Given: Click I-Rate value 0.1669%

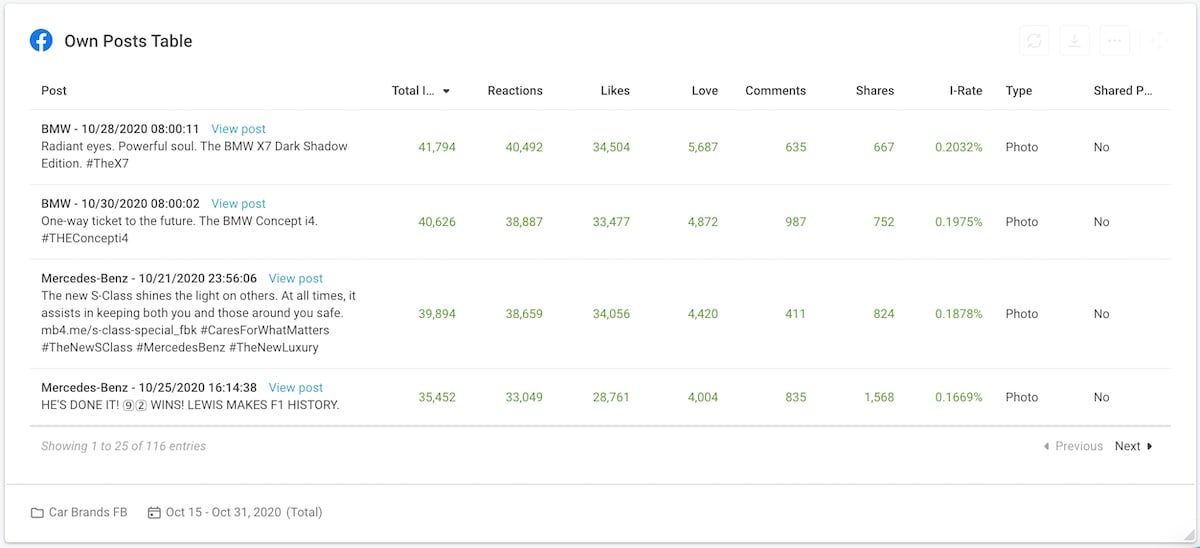Looking at the screenshot, I should [x=959, y=397].
